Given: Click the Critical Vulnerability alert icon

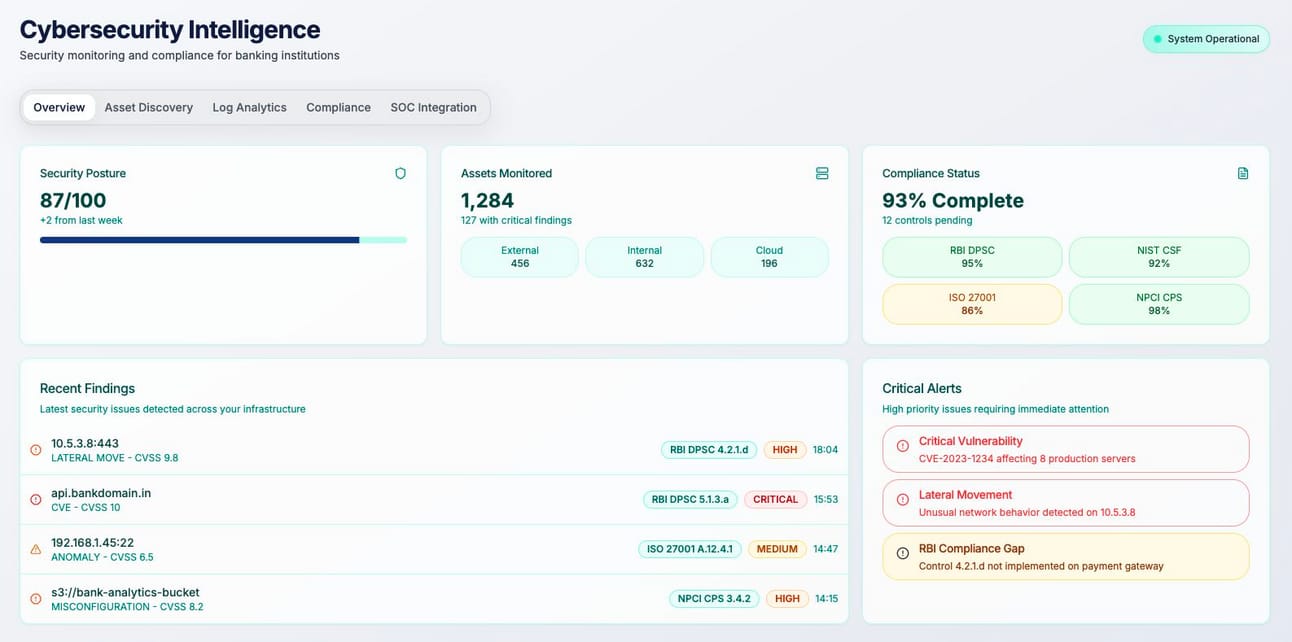Looking at the screenshot, I should pyautogui.click(x=902, y=446).
